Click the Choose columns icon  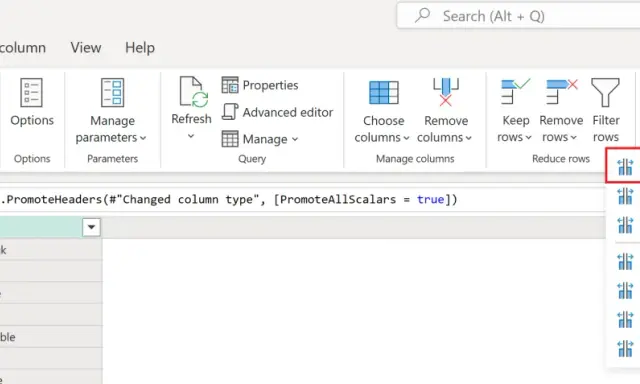383,93
